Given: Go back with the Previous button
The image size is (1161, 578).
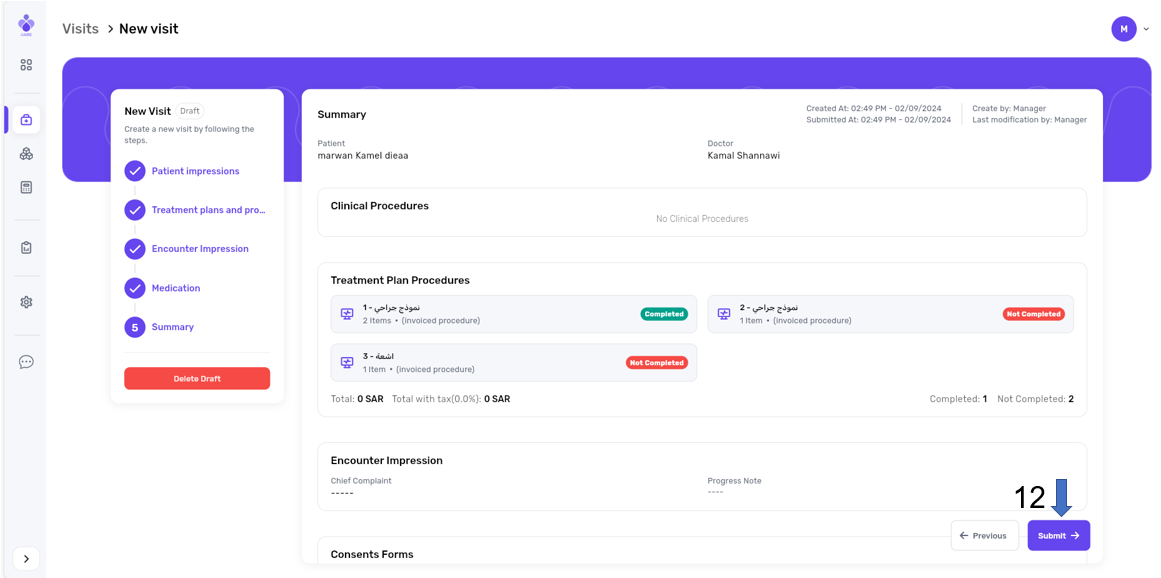Looking at the screenshot, I should (x=984, y=536).
